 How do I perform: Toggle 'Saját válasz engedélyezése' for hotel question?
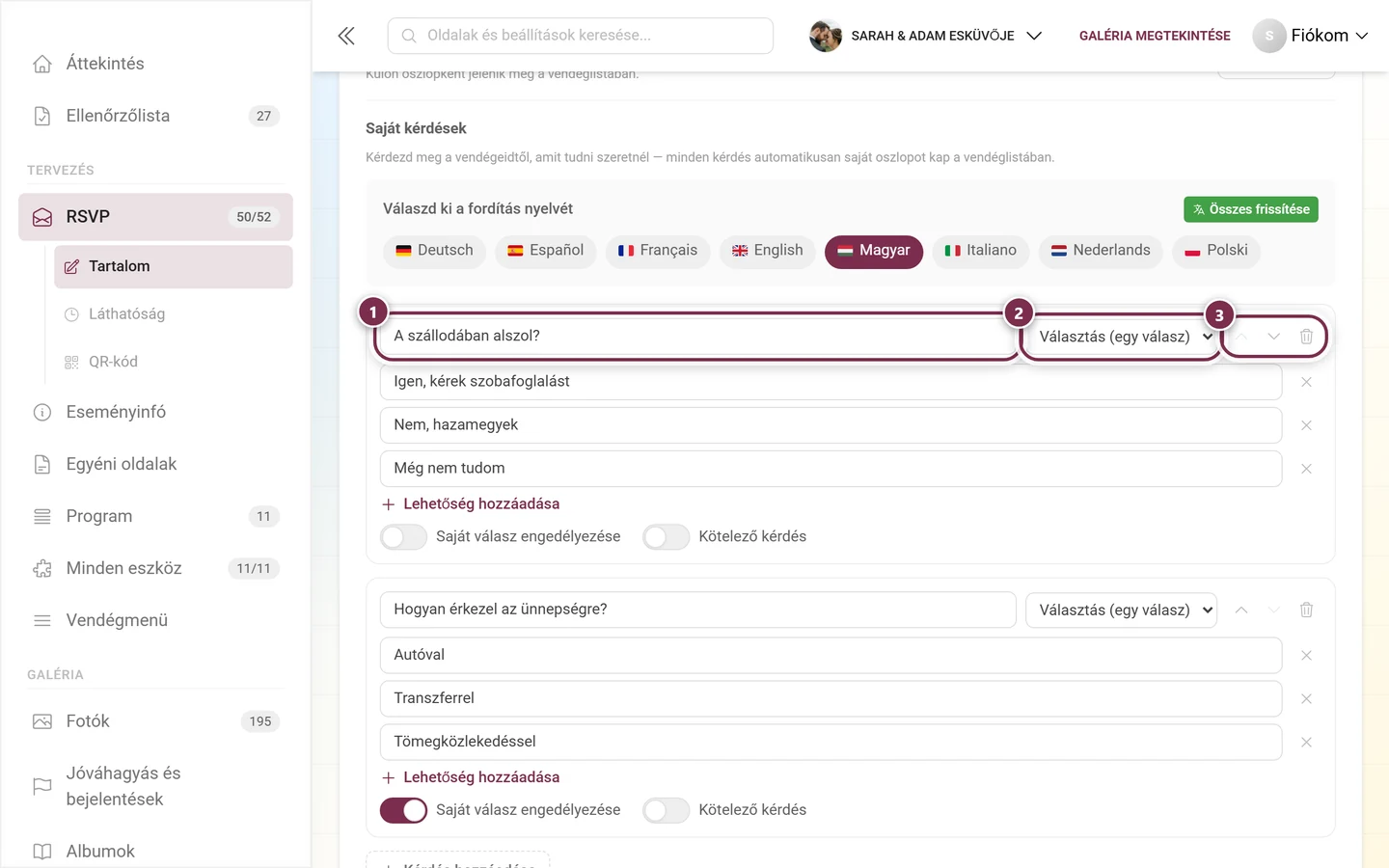point(403,537)
